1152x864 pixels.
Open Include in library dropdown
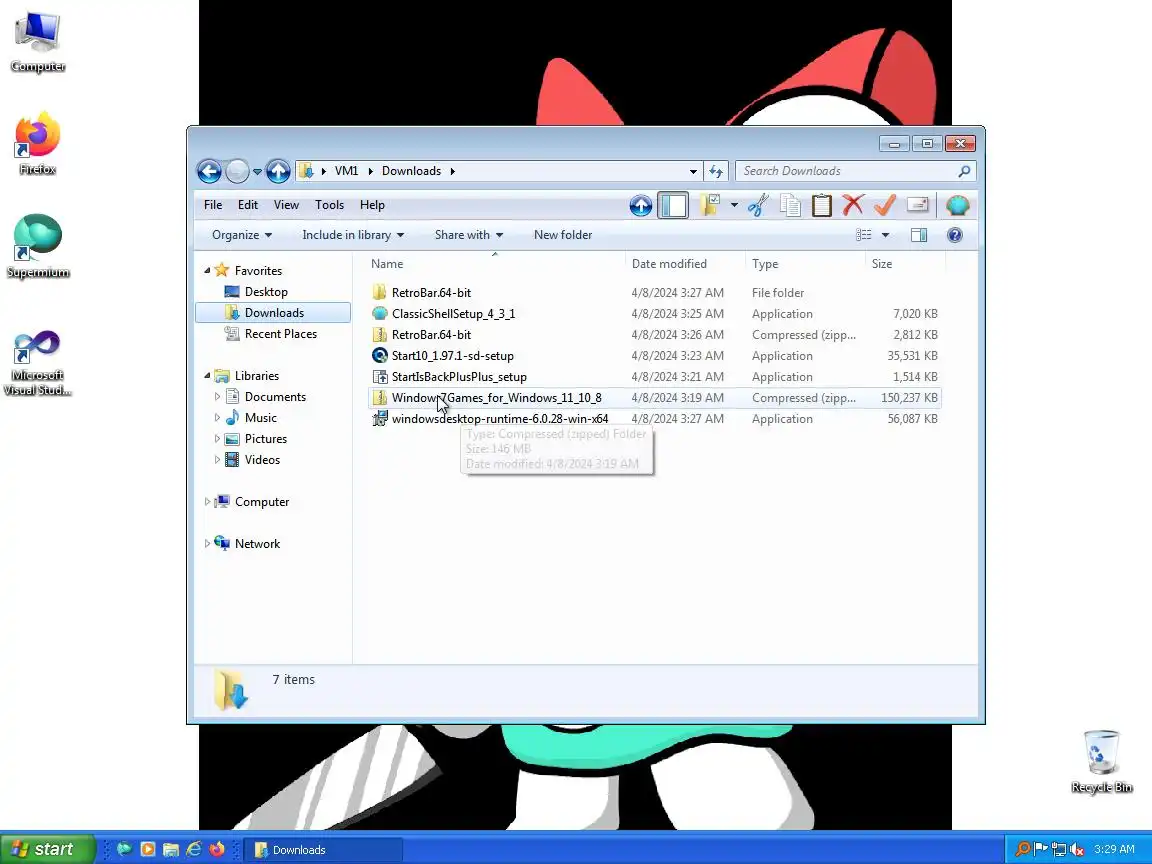point(353,235)
